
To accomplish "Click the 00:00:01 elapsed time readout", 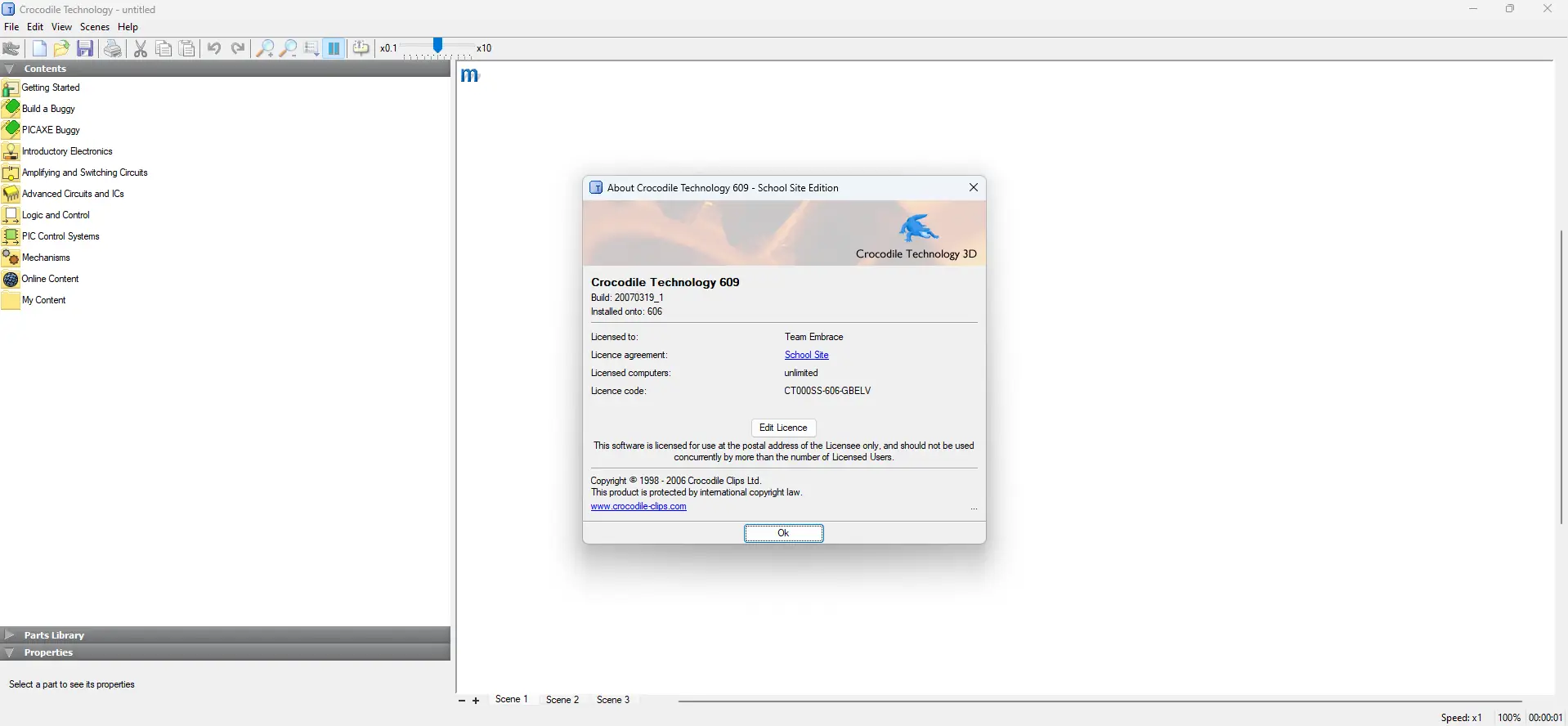I will (x=1545, y=718).
